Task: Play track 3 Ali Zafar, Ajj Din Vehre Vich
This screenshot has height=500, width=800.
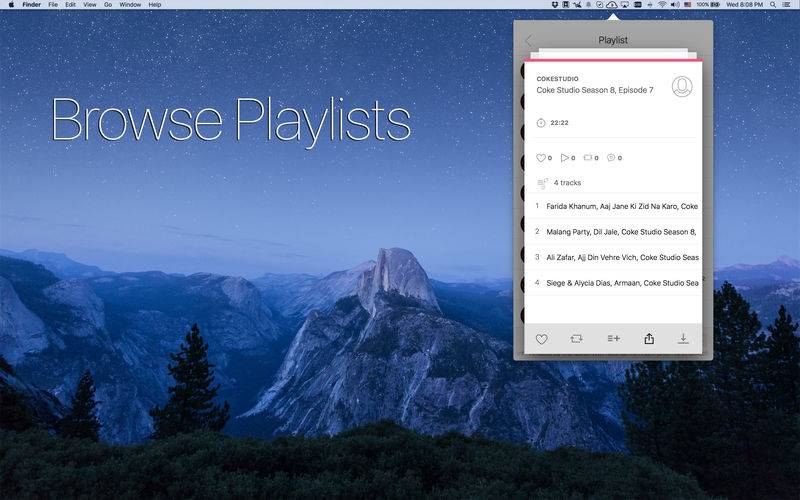Action: [613, 257]
